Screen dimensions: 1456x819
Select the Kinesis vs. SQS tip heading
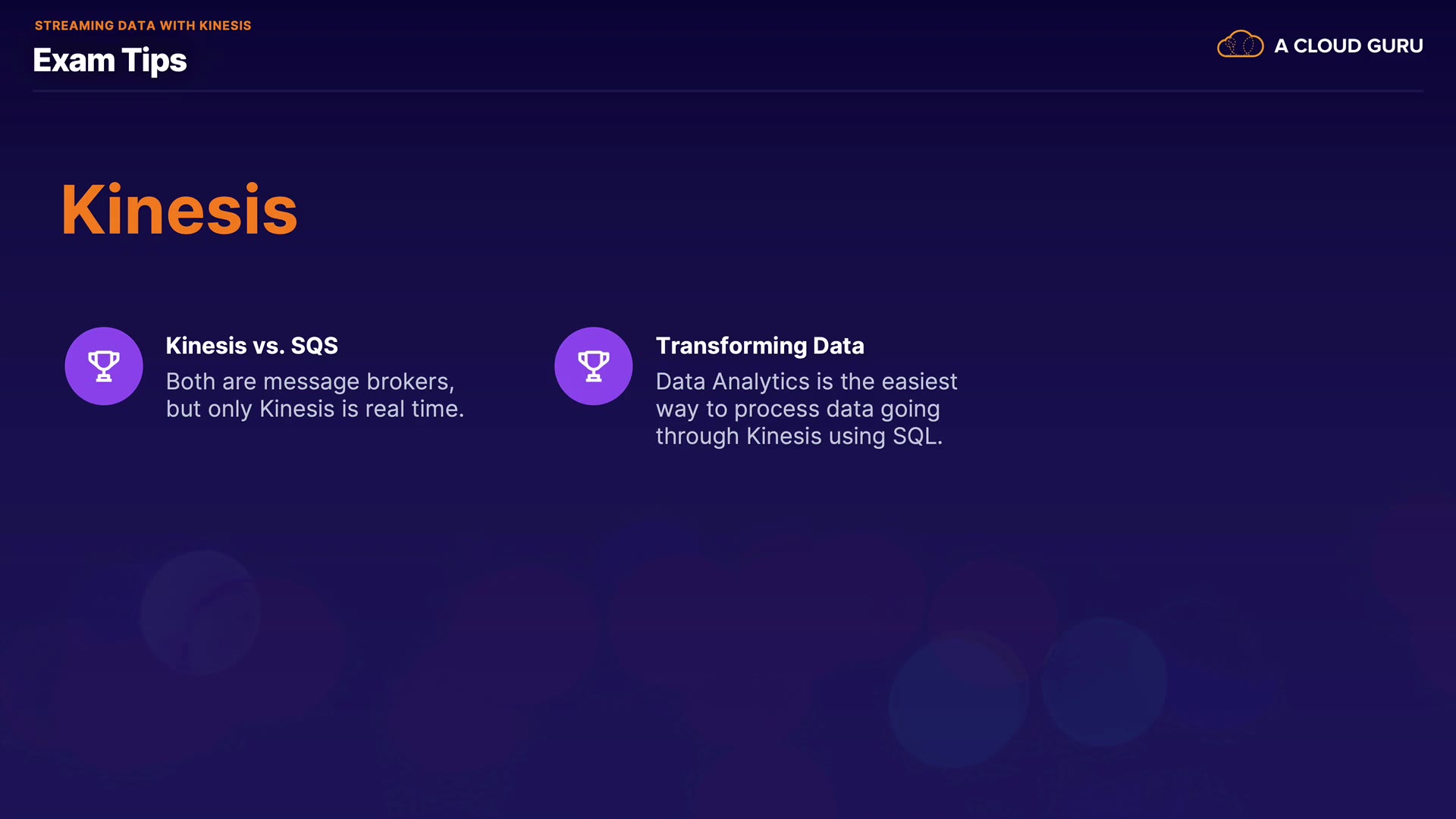point(252,346)
